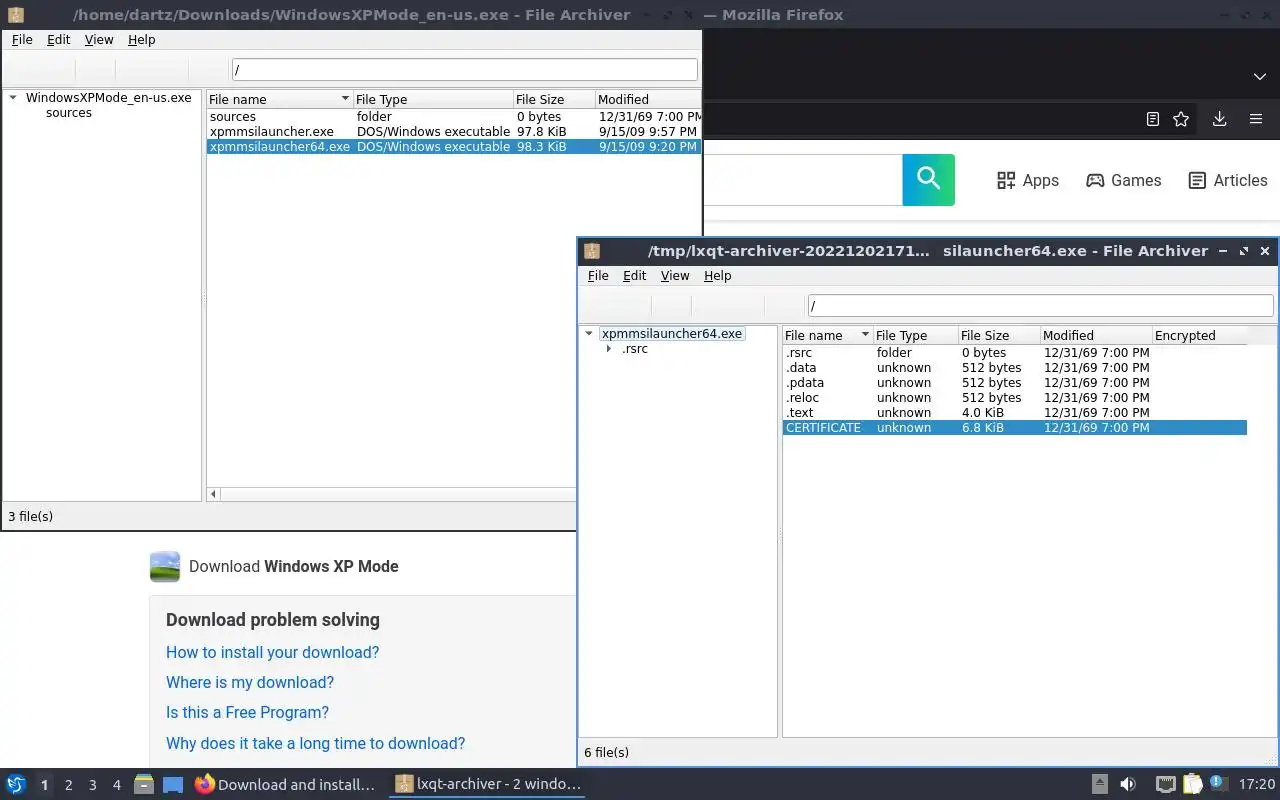This screenshot has height=800, width=1280.
Task: Toggle Firefox reader view icon
Action: [x=1152, y=119]
